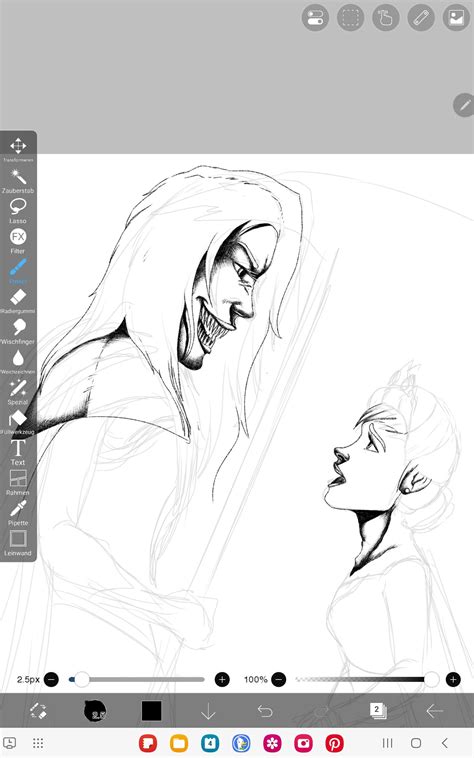The width and height of the screenshot is (474, 758).
Task: Open the layers panel showing 2
Action: (378, 710)
